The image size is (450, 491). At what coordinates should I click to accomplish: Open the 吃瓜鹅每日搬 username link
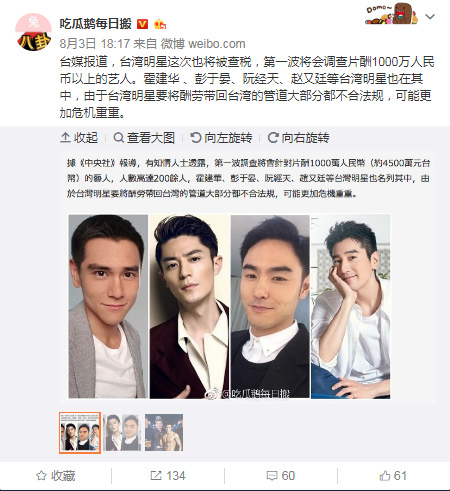tap(96, 24)
